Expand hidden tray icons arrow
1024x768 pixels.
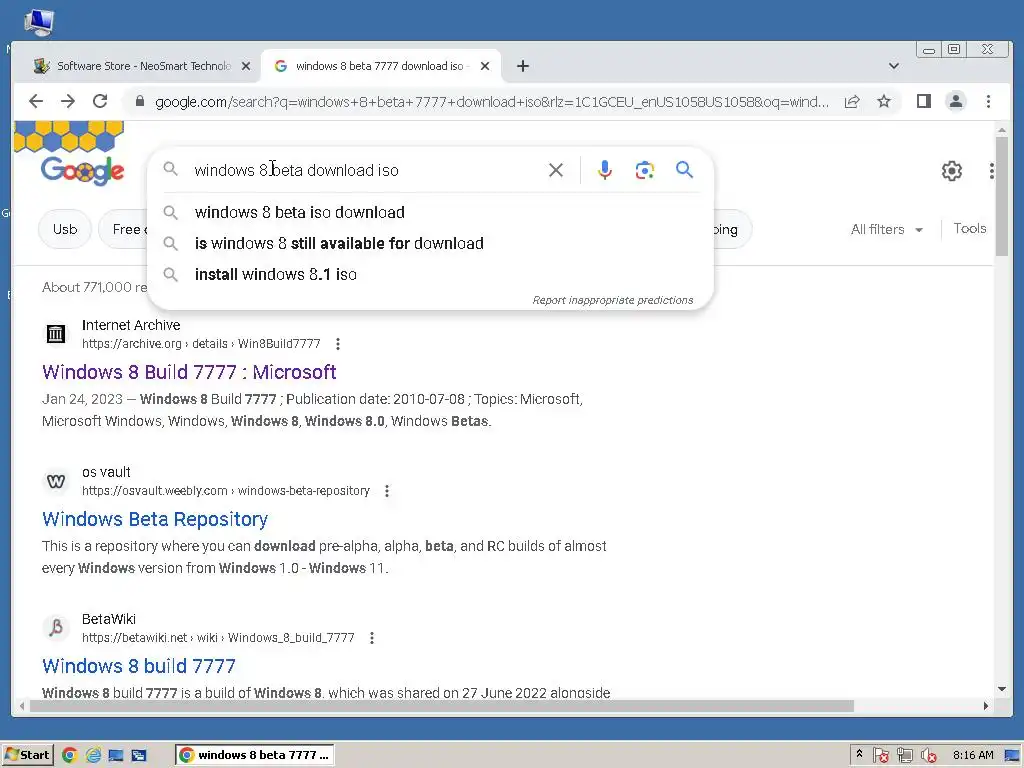pyautogui.click(x=859, y=754)
